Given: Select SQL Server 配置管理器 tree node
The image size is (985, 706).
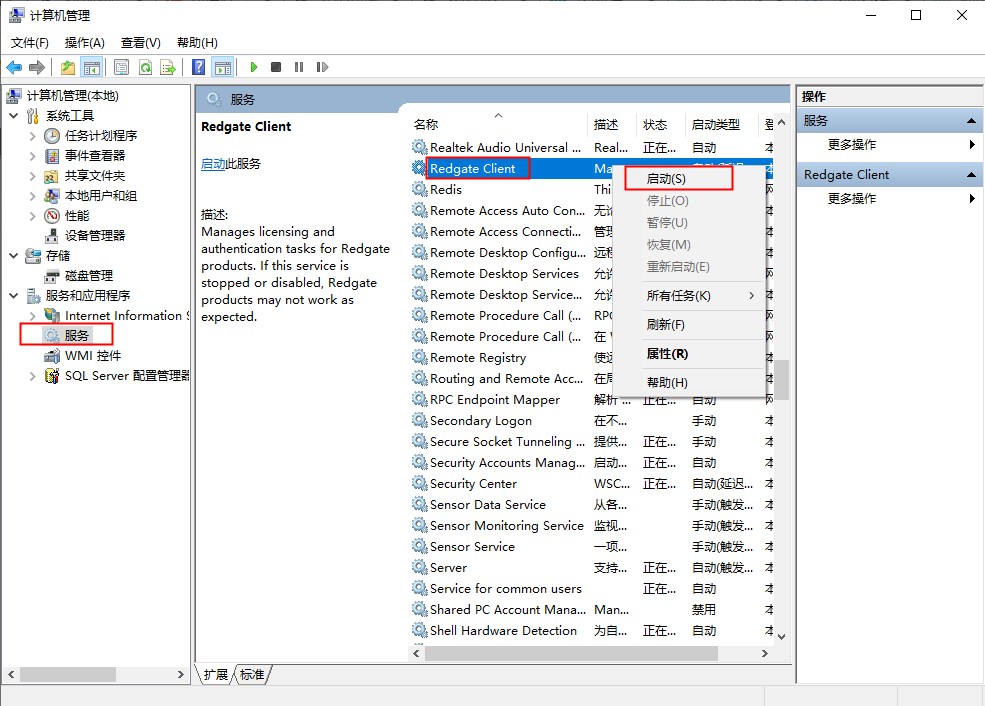Looking at the screenshot, I should tap(126, 376).
